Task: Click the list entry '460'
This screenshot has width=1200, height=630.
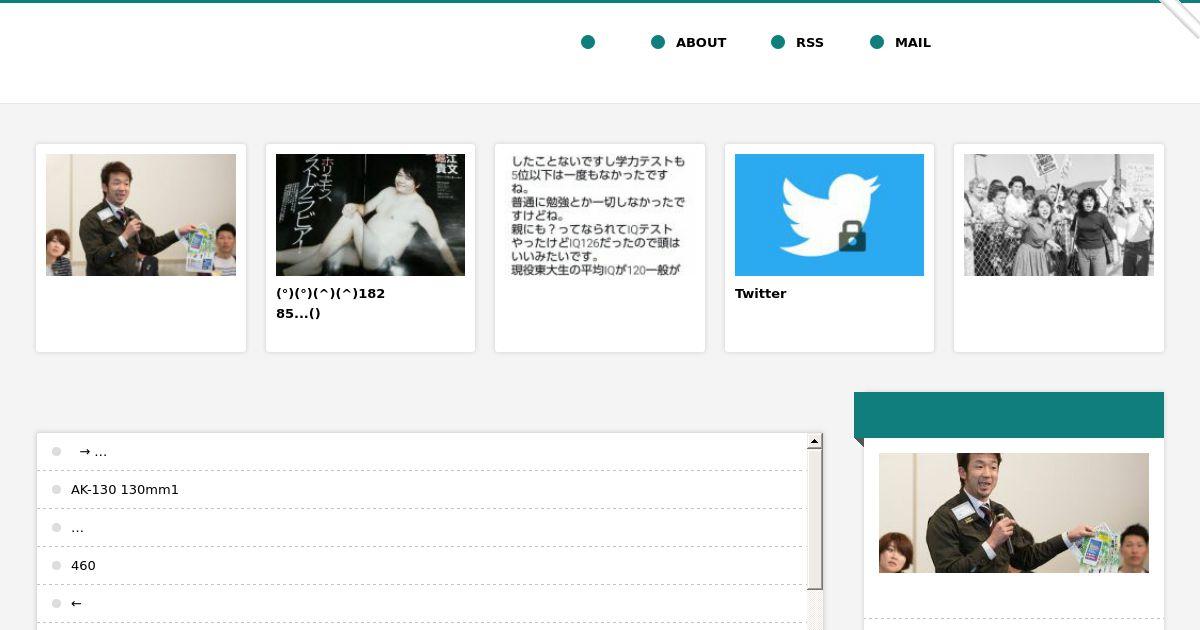Action: pos(83,565)
